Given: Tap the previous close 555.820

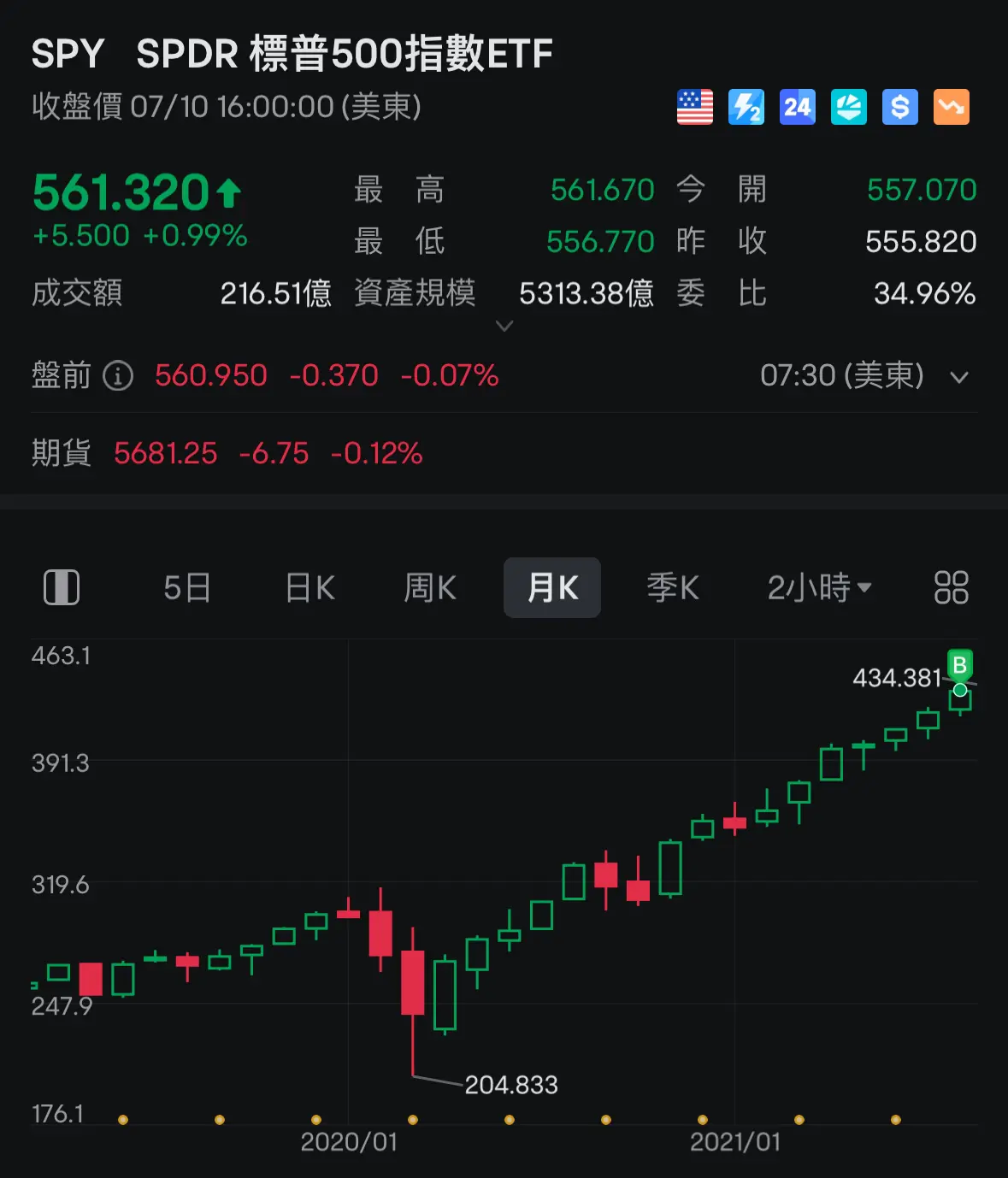Looking at the screenshot, I should [921, 242].
